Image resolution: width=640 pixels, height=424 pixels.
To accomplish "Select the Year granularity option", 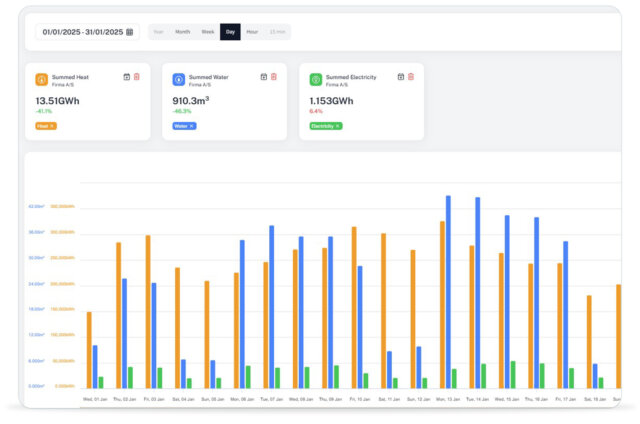I will [x=159, y=32].
